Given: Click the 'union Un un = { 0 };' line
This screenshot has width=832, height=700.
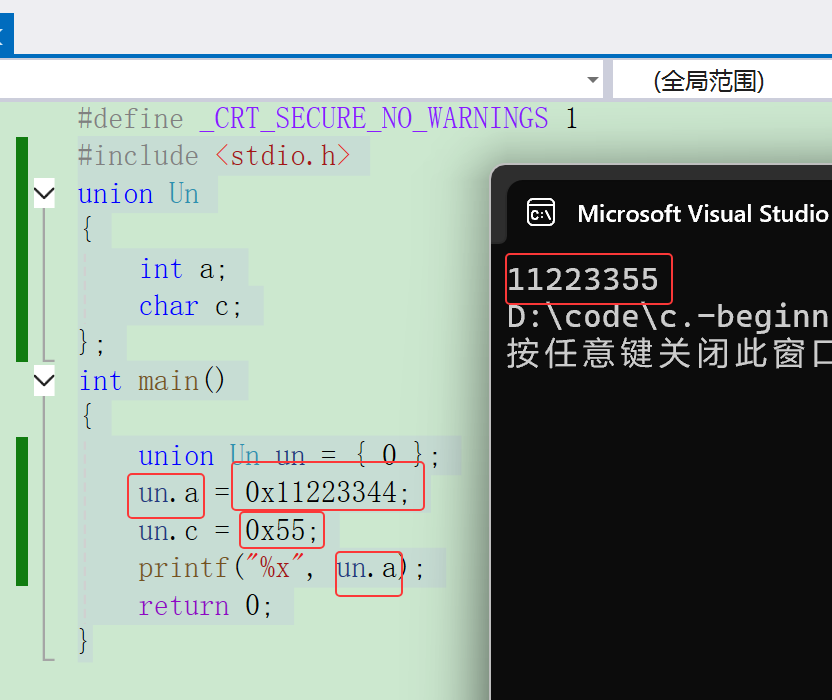Looking at the screenshot, I should 289,455.
